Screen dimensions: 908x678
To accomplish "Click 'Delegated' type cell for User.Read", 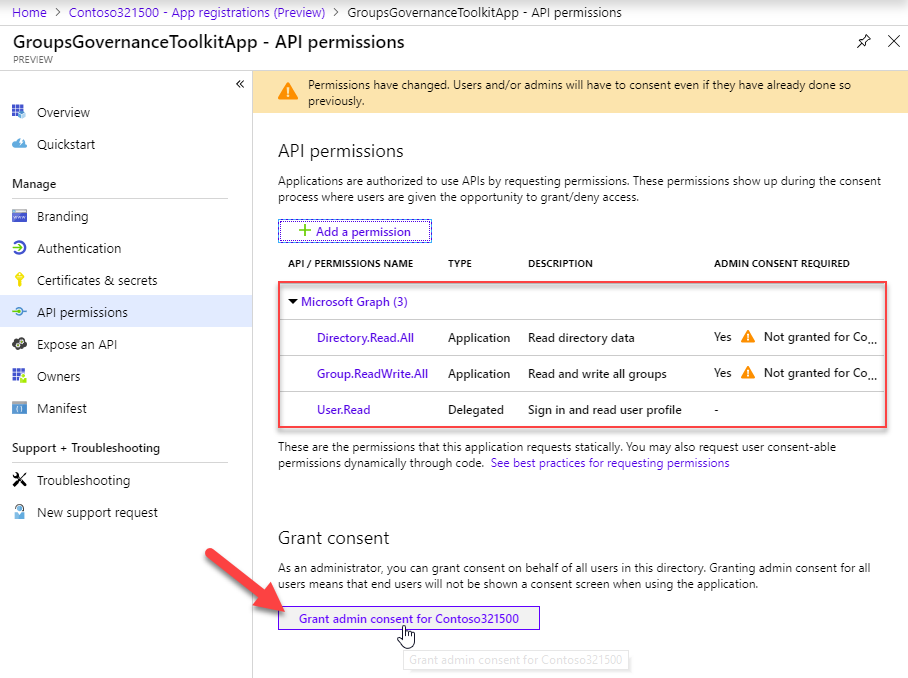I will tap(475, 409).
